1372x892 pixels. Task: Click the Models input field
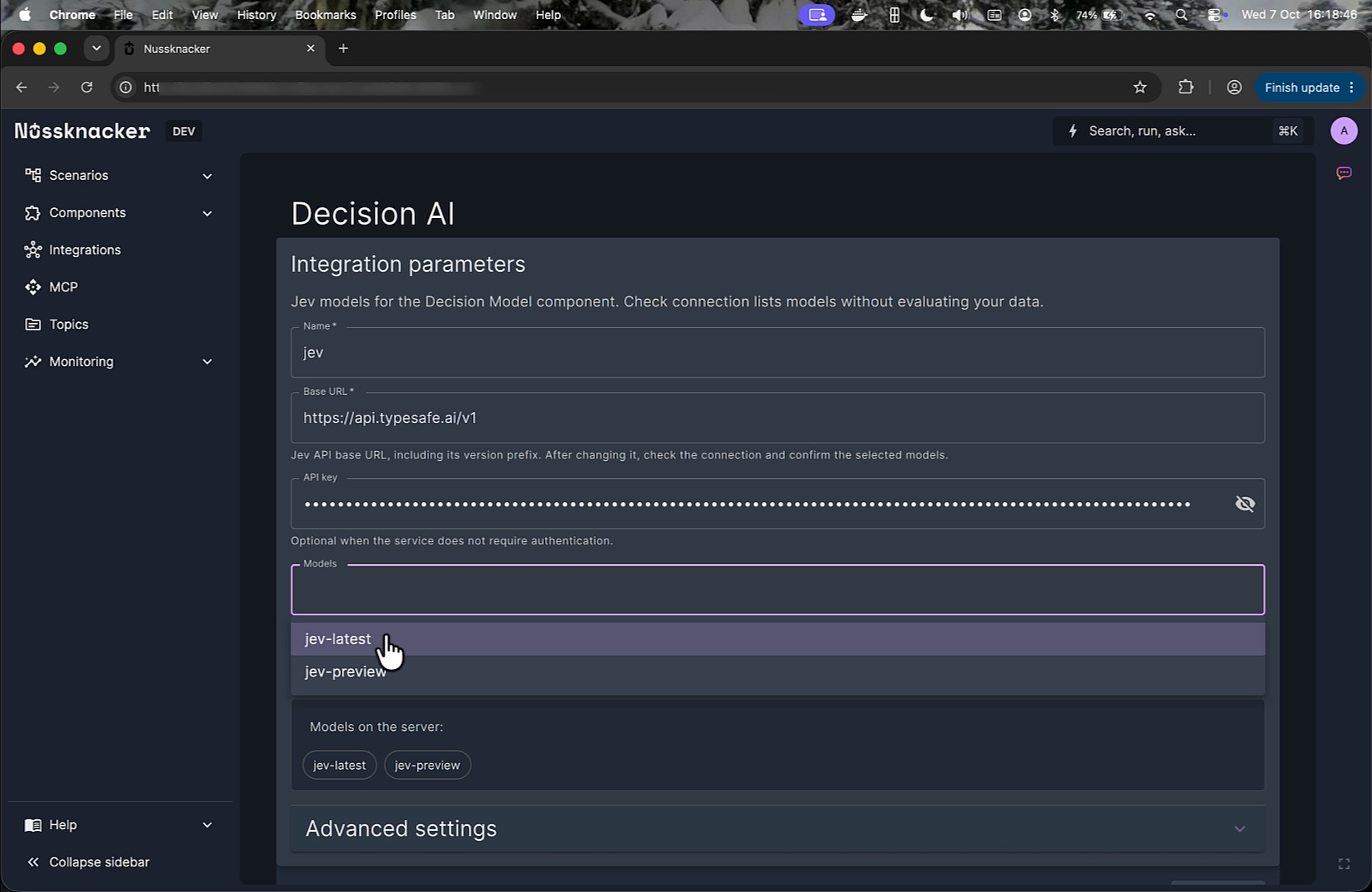click(778, 590)
